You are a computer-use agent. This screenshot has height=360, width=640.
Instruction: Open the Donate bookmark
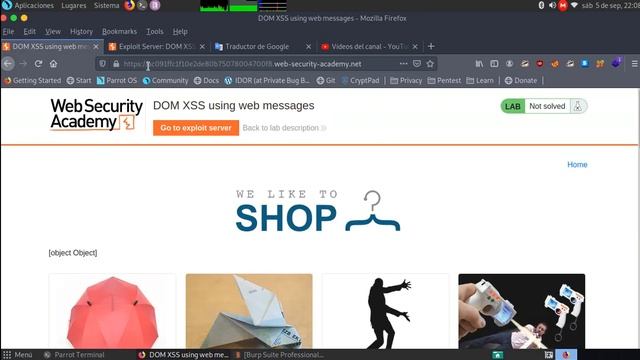coord(521,80)
